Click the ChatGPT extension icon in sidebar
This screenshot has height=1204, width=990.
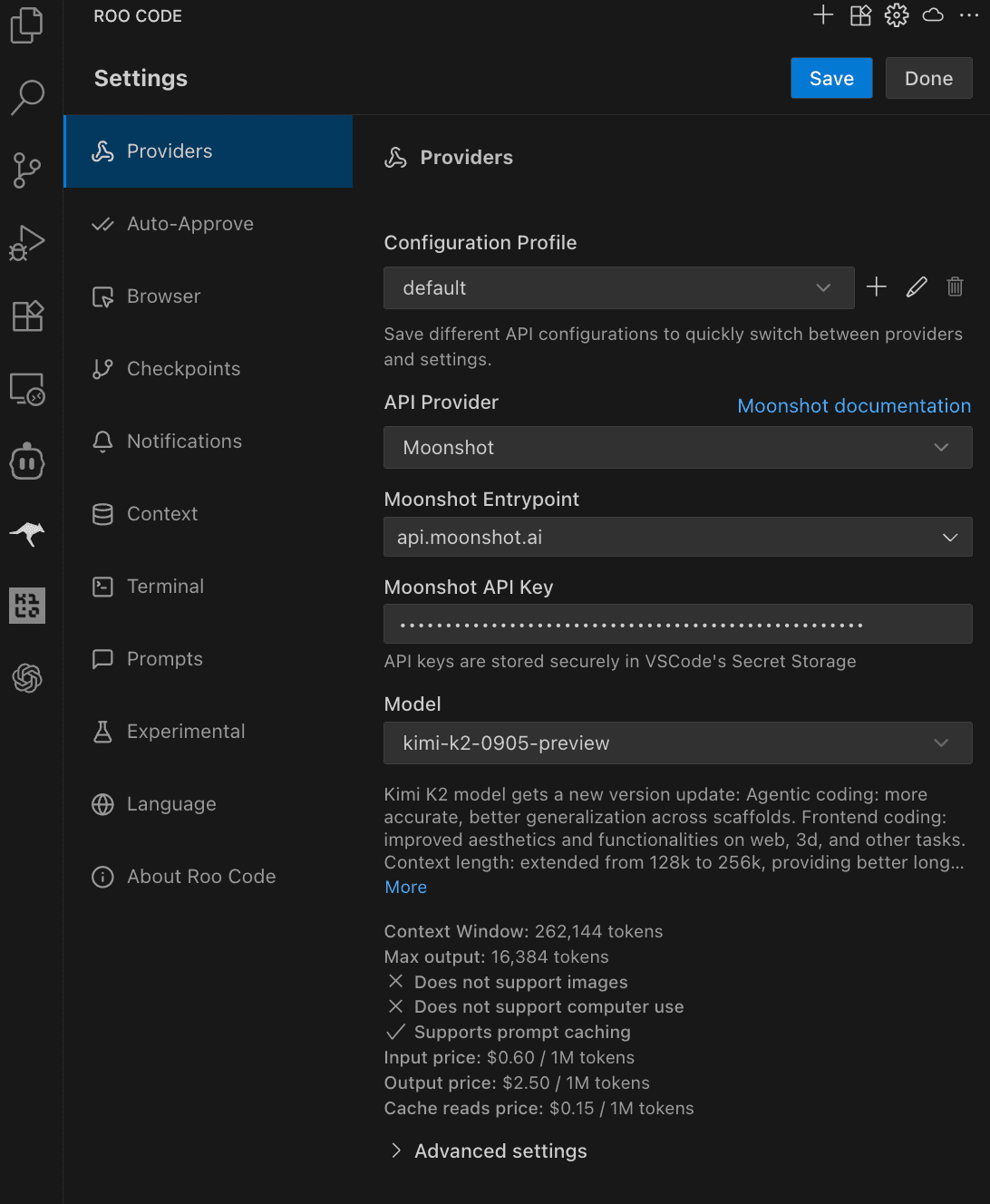coord(26,678)
